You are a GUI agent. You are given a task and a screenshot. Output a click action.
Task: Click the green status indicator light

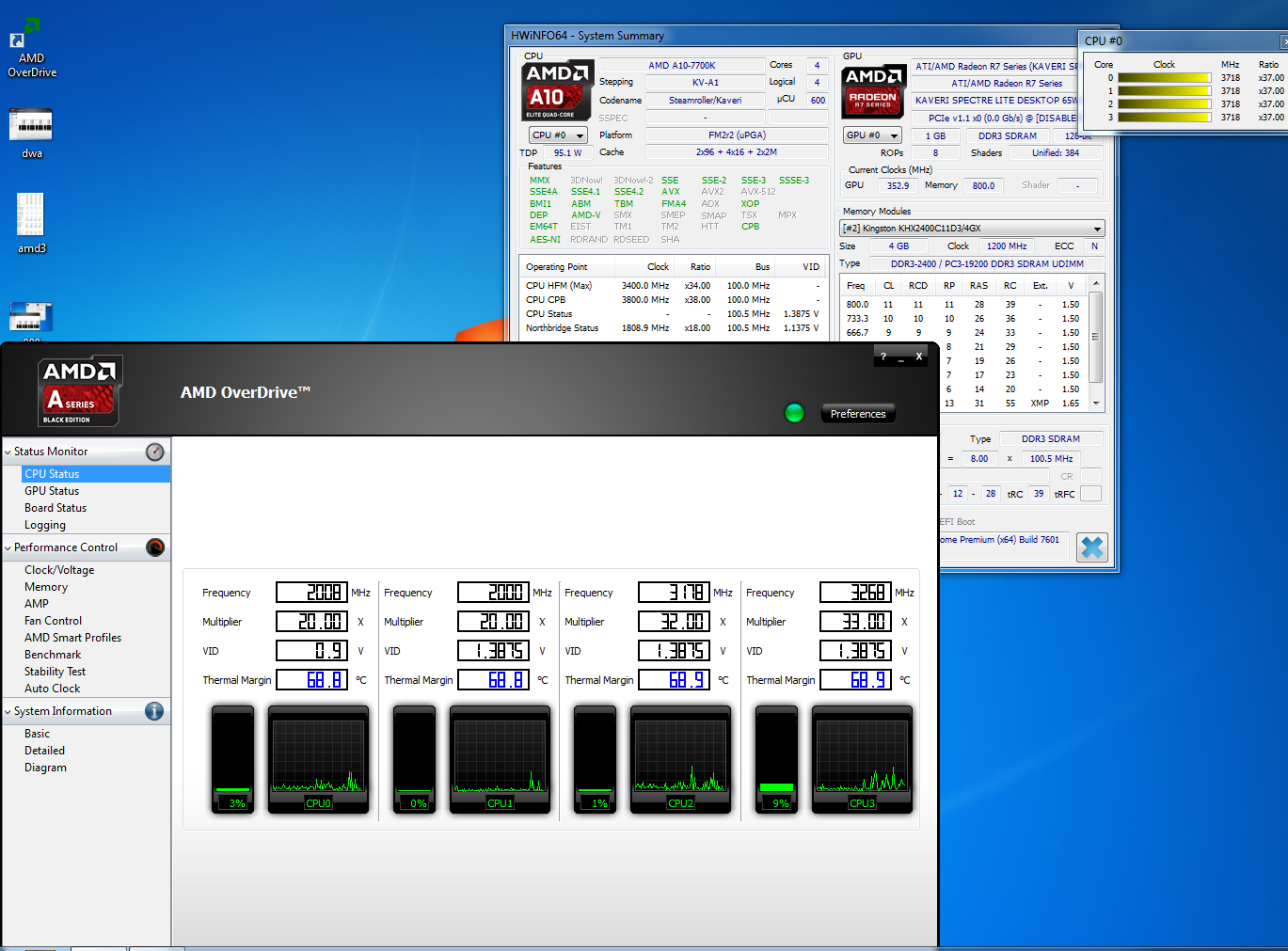click(794, 413)
